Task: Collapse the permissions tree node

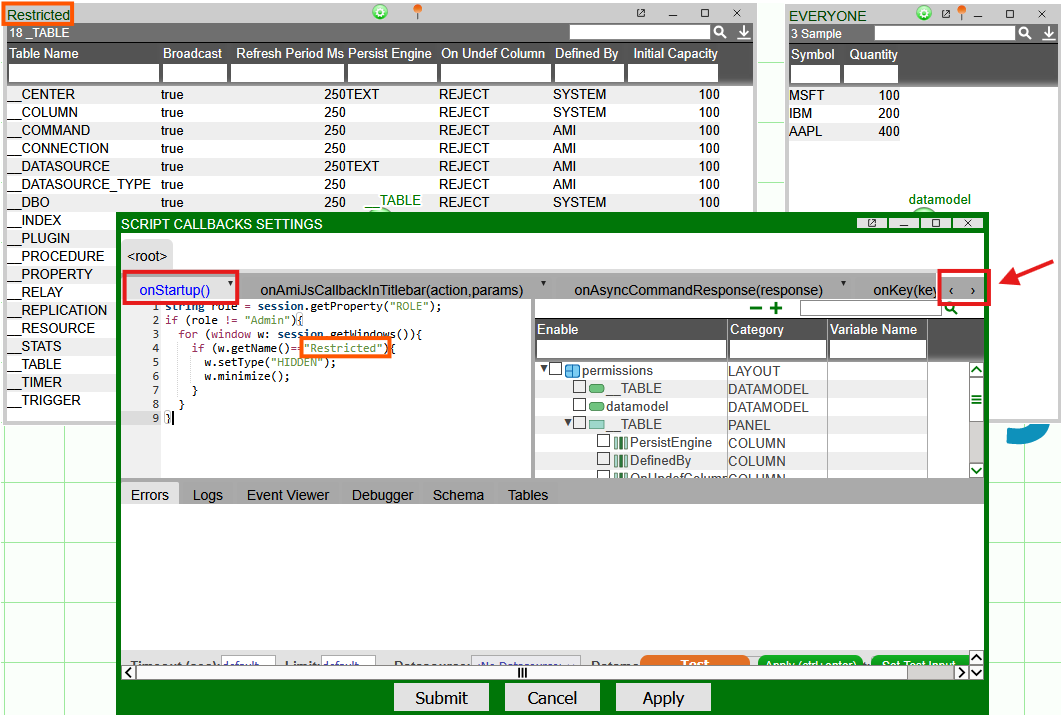Action: point(544,370)
